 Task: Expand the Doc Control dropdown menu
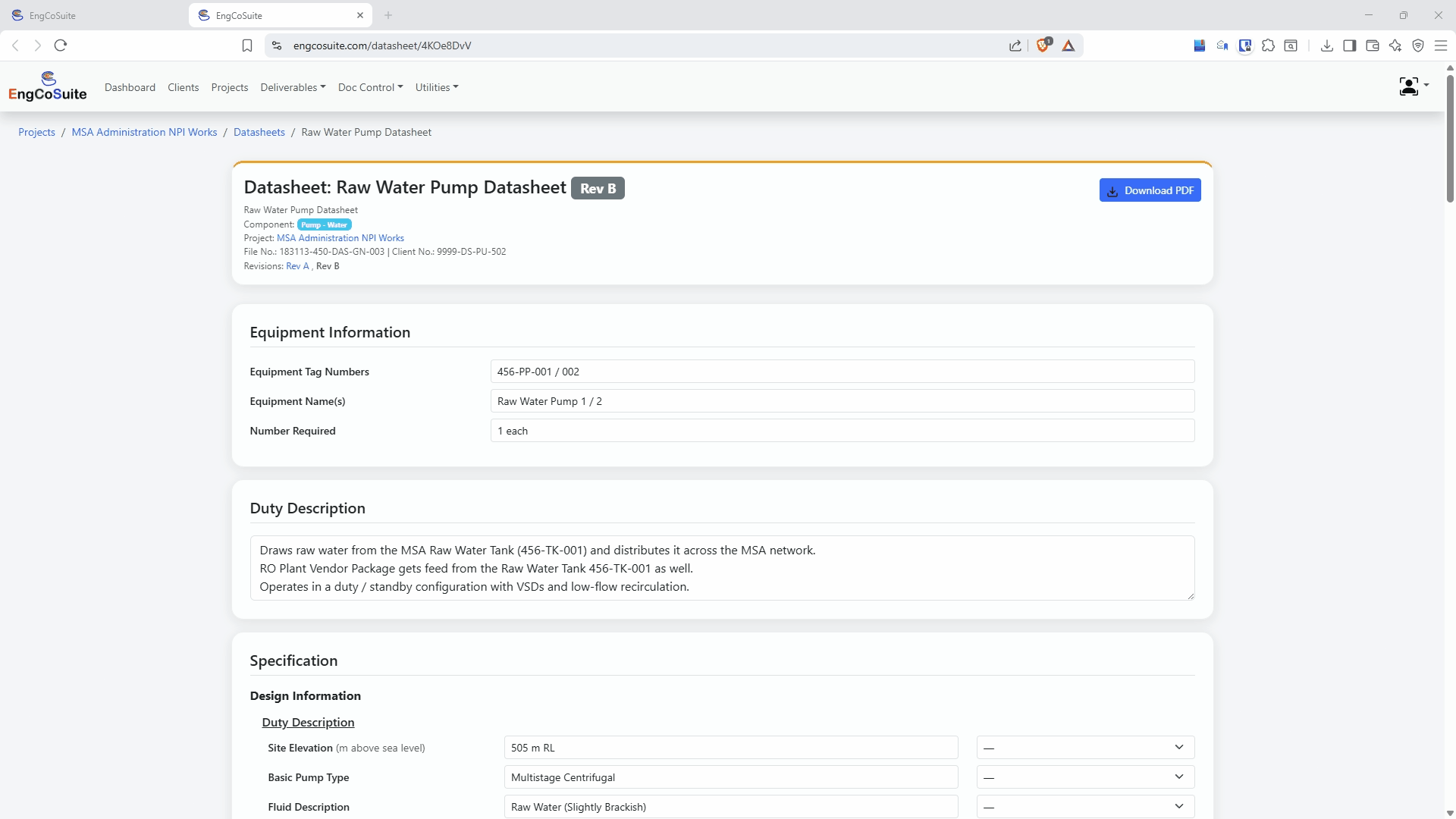(370, 87)
